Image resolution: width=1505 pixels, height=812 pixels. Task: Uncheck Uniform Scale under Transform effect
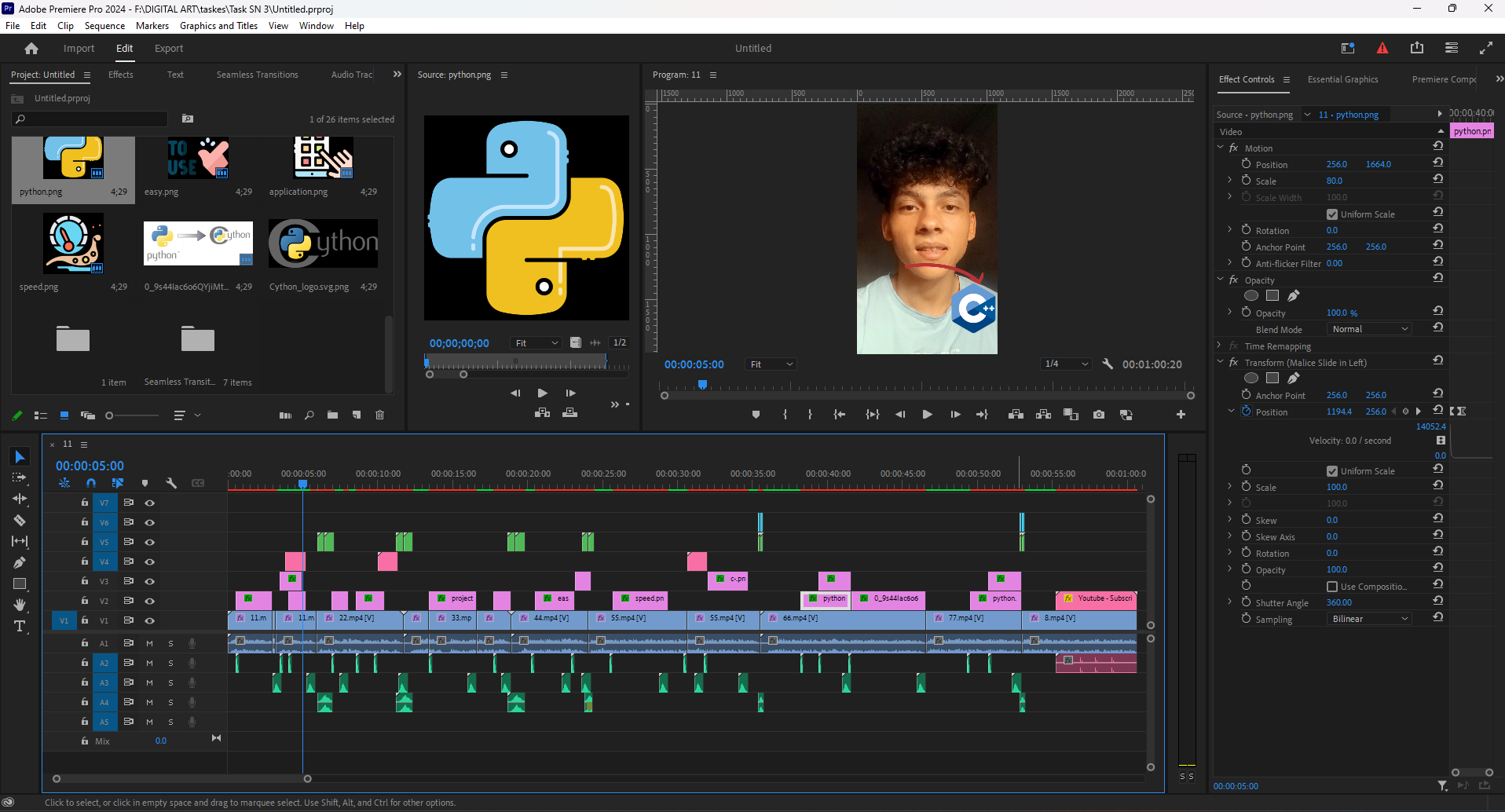tap(1332, 471)
